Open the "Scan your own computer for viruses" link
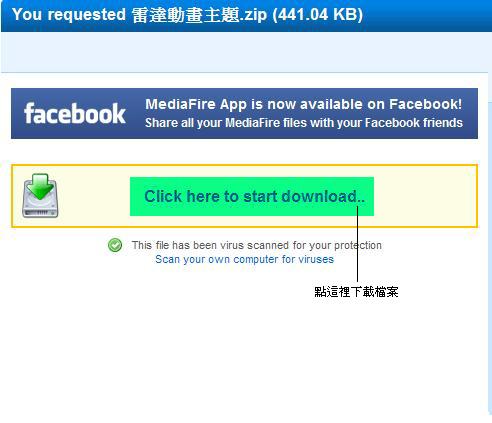Viewport: 492px width, 423px height. [244, 259]
